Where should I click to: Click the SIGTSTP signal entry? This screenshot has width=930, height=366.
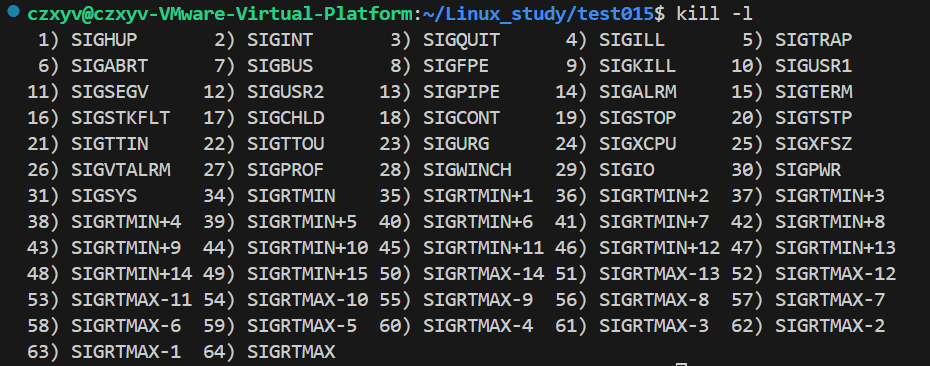[x=814, y=118]
